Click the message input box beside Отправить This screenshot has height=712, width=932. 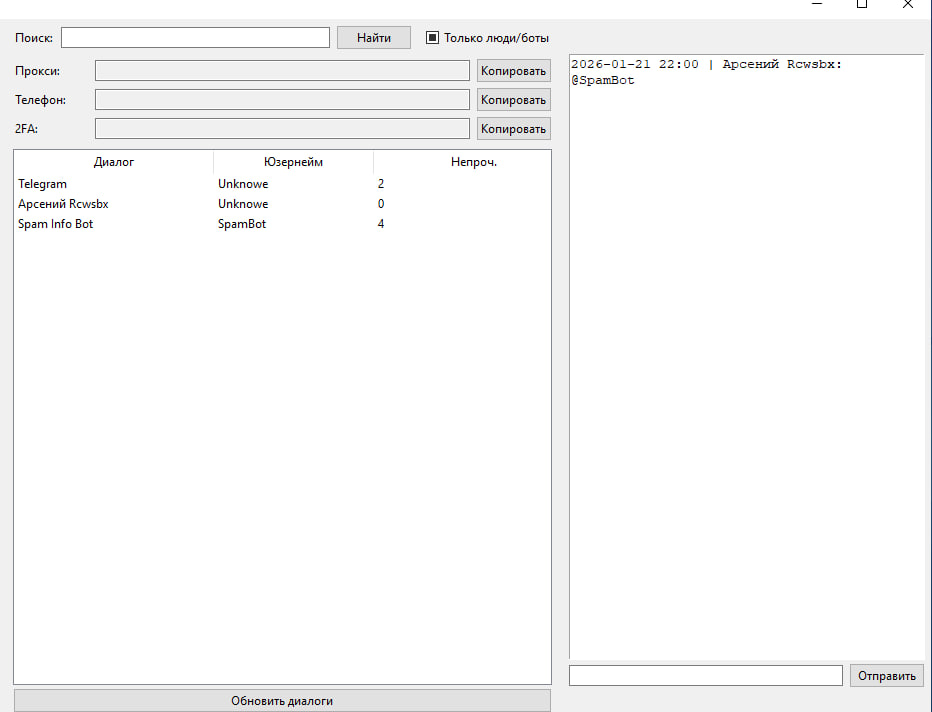[x=705, y=676]
